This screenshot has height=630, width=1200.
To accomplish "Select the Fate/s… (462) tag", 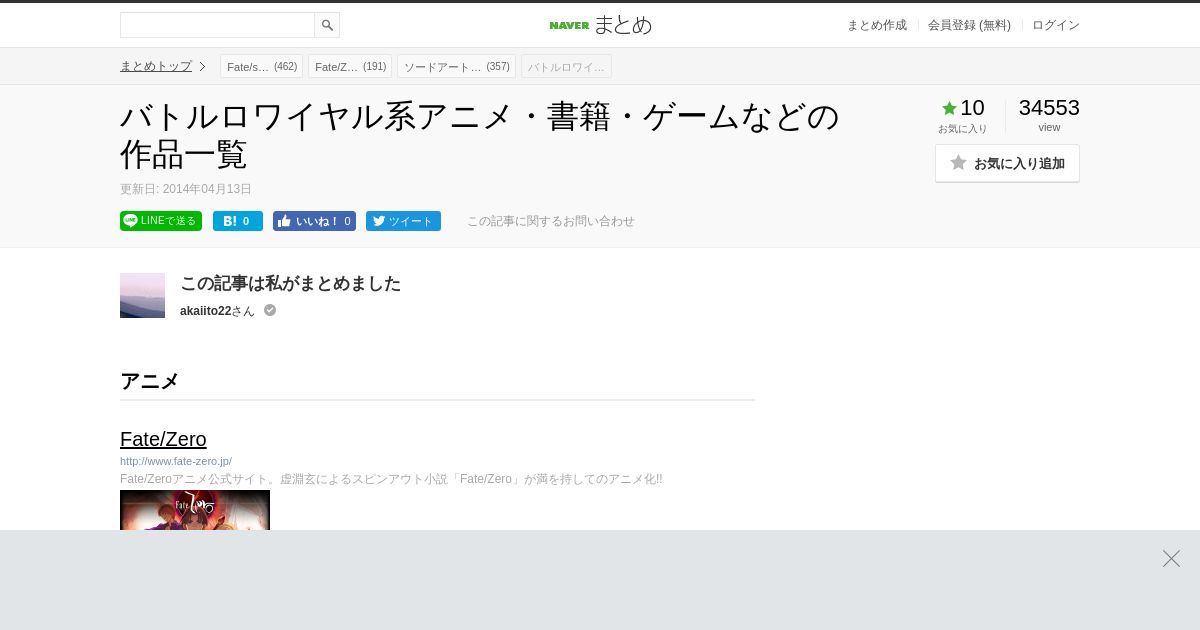I will [x=262, y=66].
